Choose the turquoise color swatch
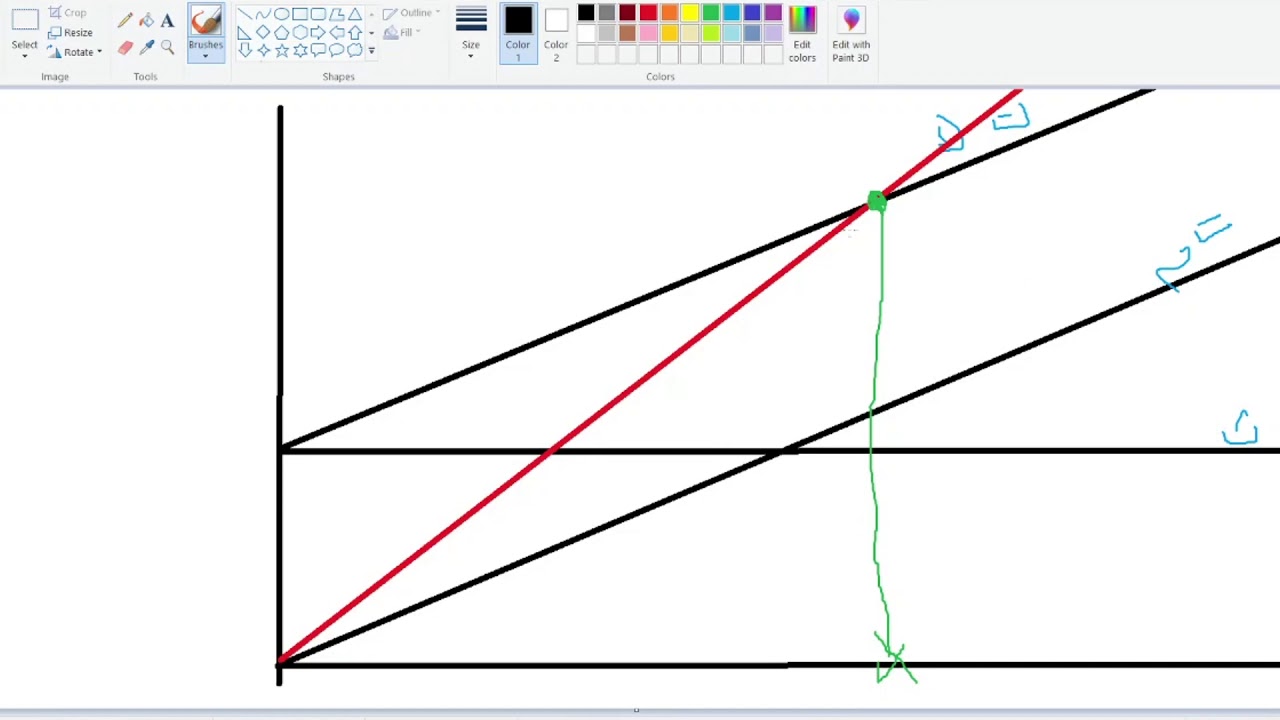The height and width of the screenshot is (720, 1280). coord(731,12)
